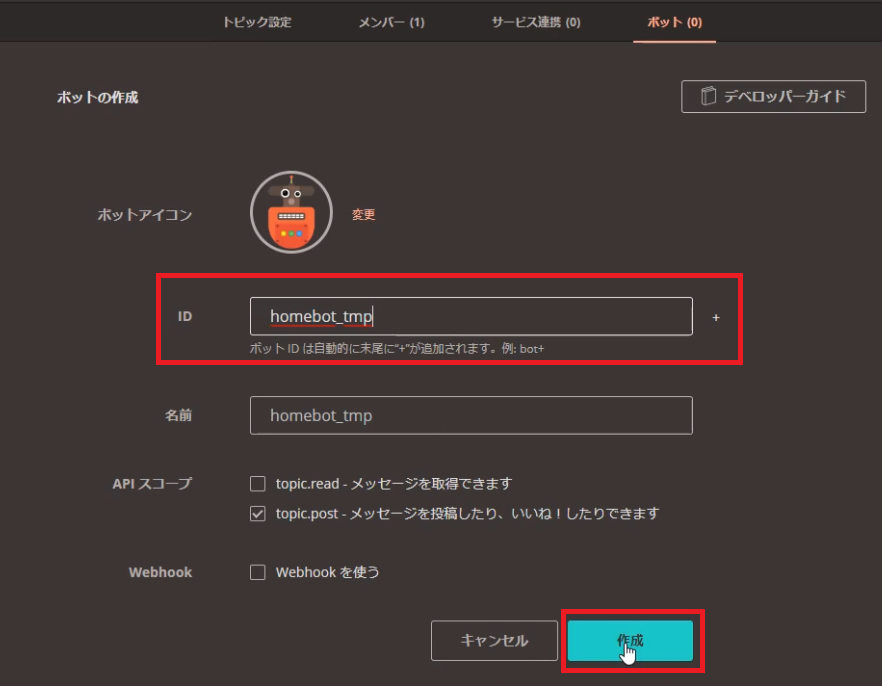
Task: Uncheck the topic.post scope checkbox
Action: click(258, 513)
